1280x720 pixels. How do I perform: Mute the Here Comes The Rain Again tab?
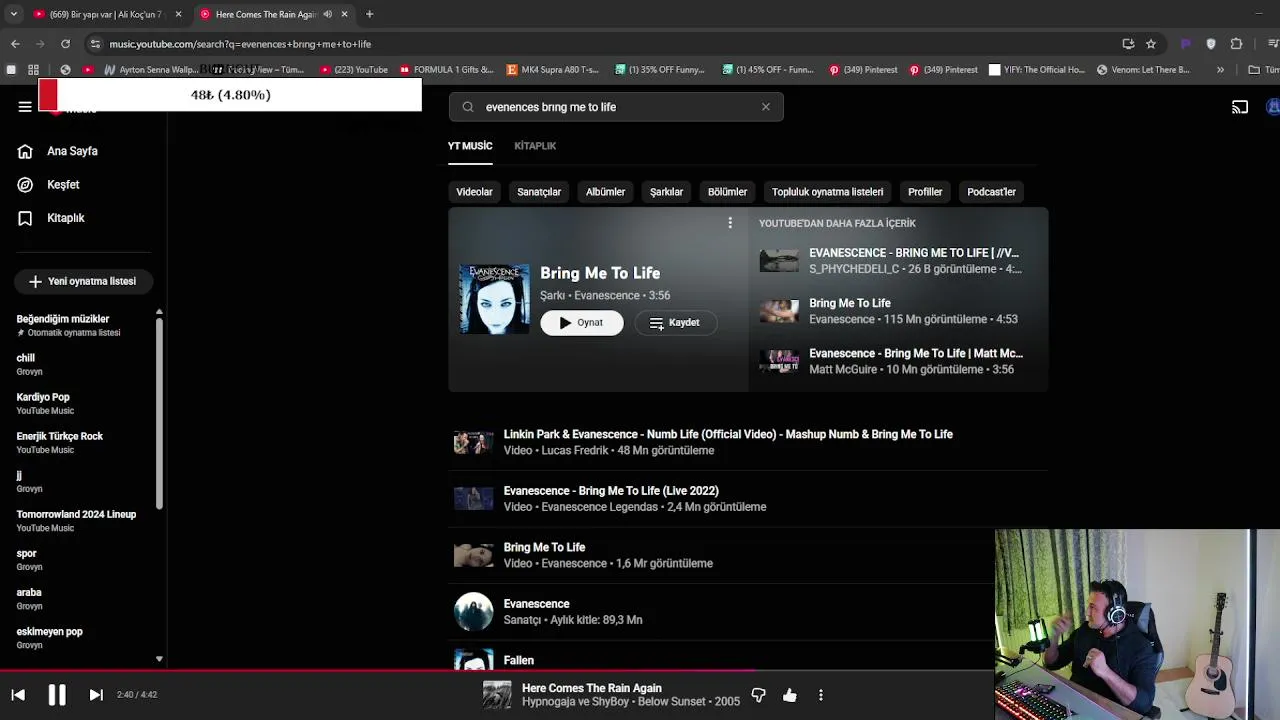(327, 14)
